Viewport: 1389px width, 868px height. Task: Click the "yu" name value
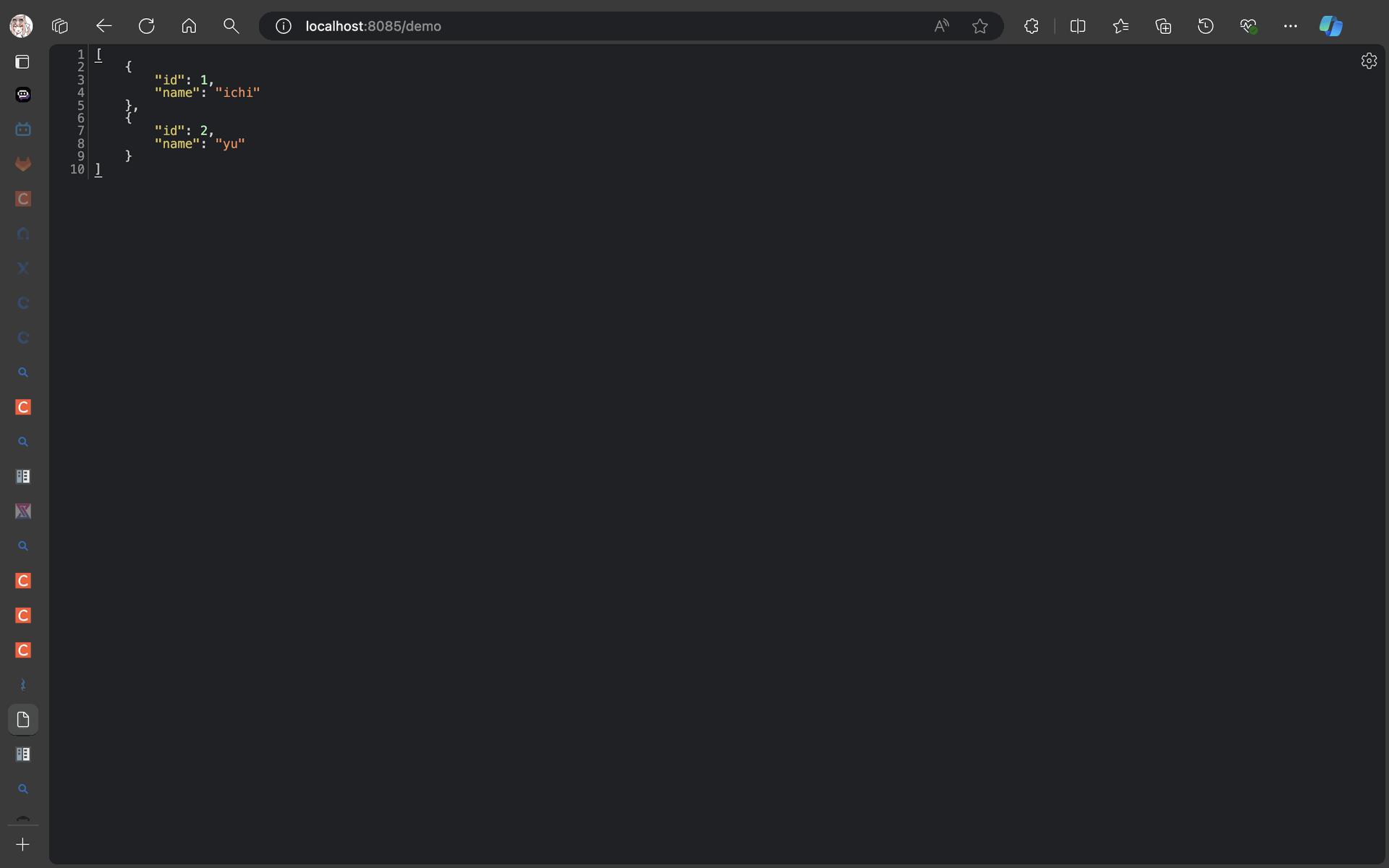230,143
